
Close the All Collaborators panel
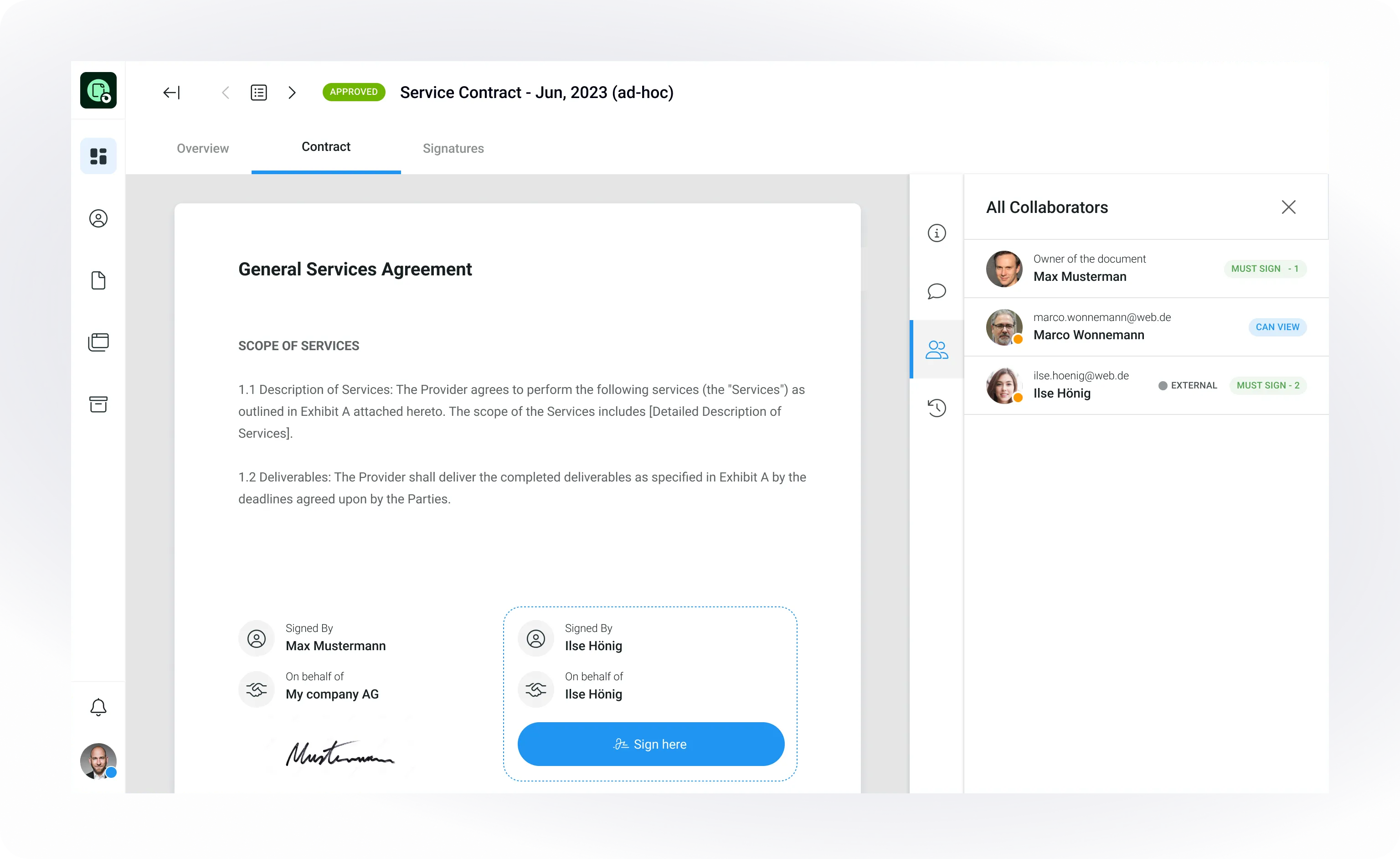click(1288, 207)
